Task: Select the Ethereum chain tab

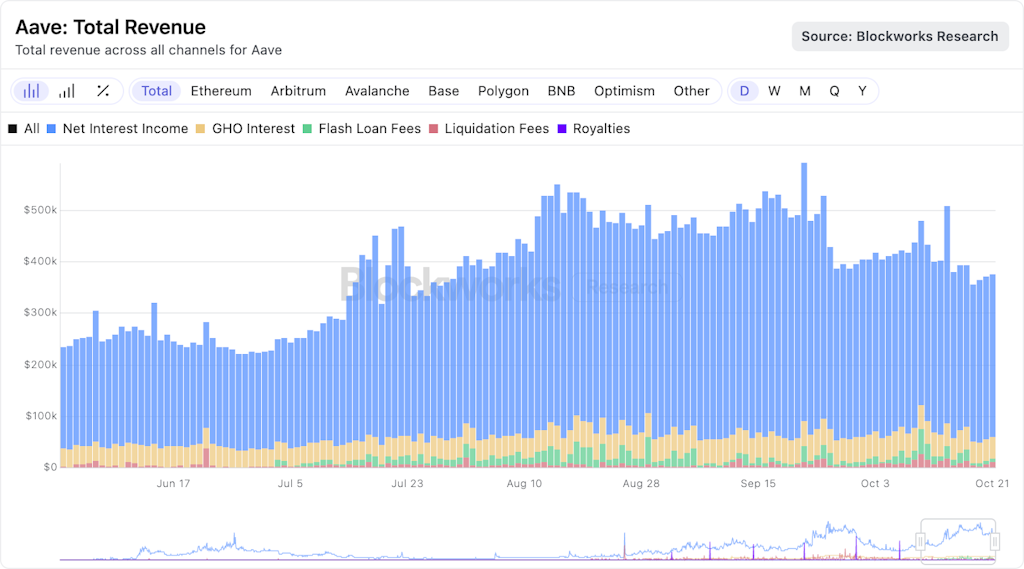Action: click(221, 91)
